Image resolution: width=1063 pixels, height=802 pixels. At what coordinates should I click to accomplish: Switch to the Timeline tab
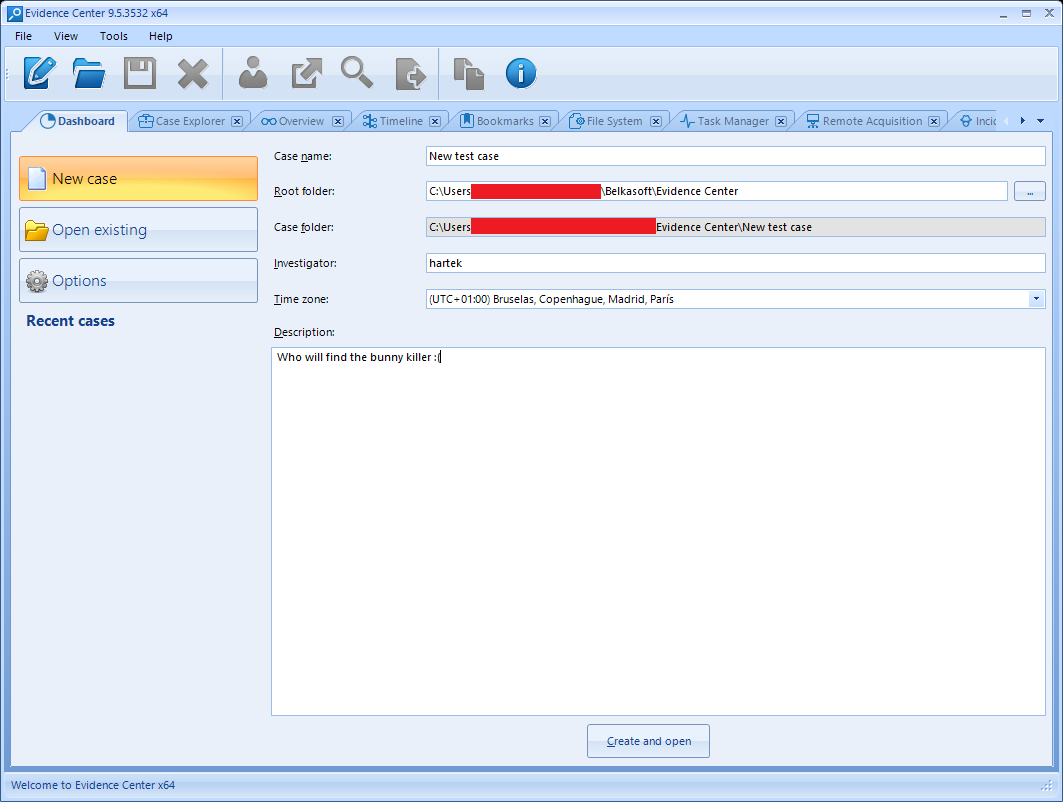[x=400, y=121]
